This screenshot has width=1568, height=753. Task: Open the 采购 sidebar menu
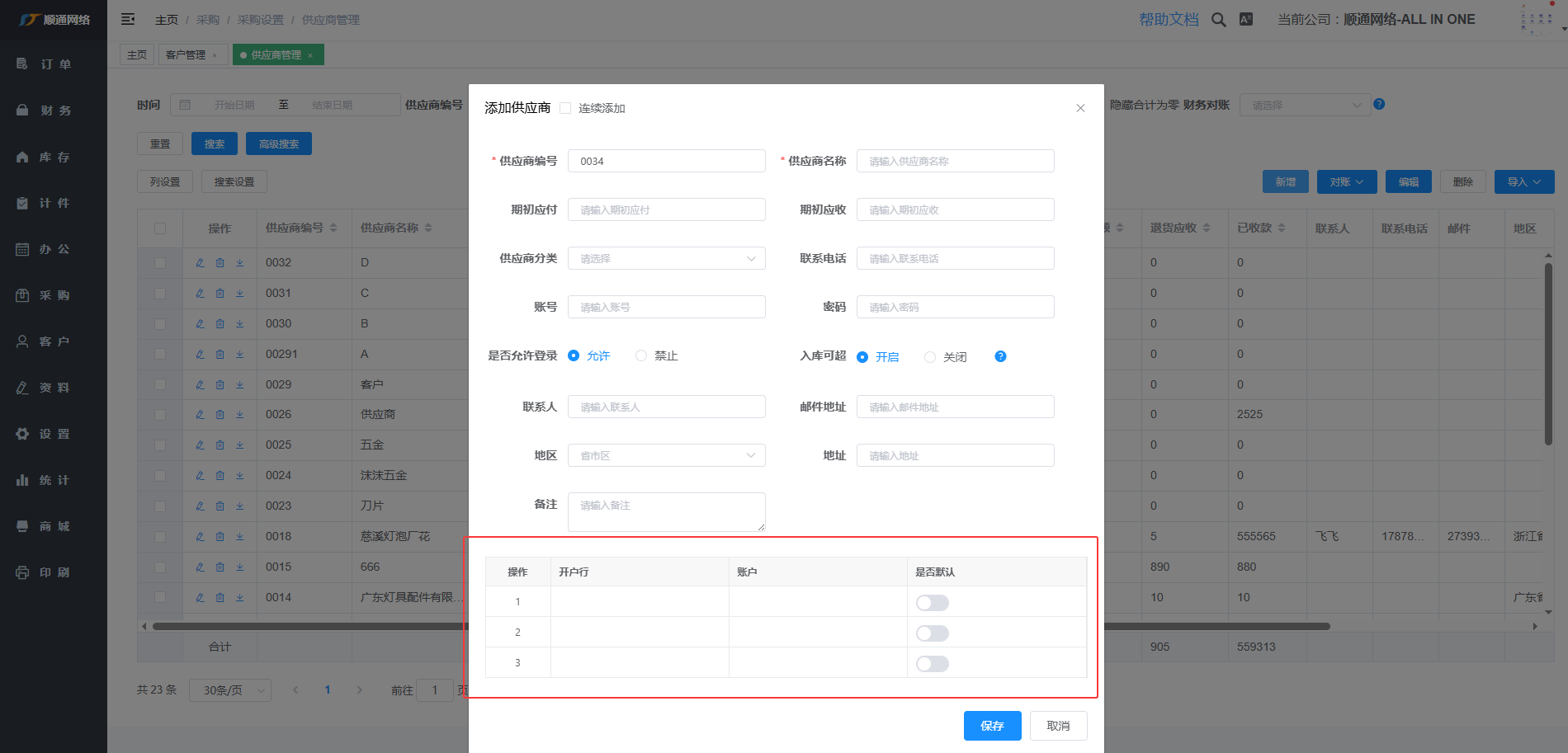click(x=54, y=295)
